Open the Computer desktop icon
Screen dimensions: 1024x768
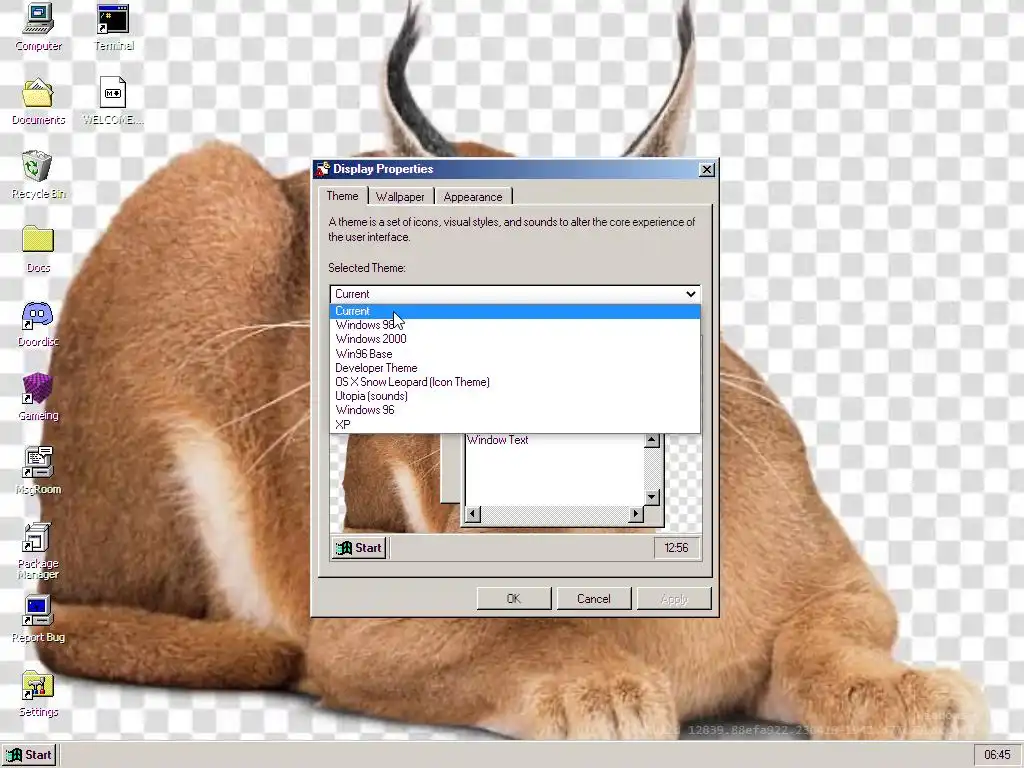pyautogui.click(x=38, y=27)
